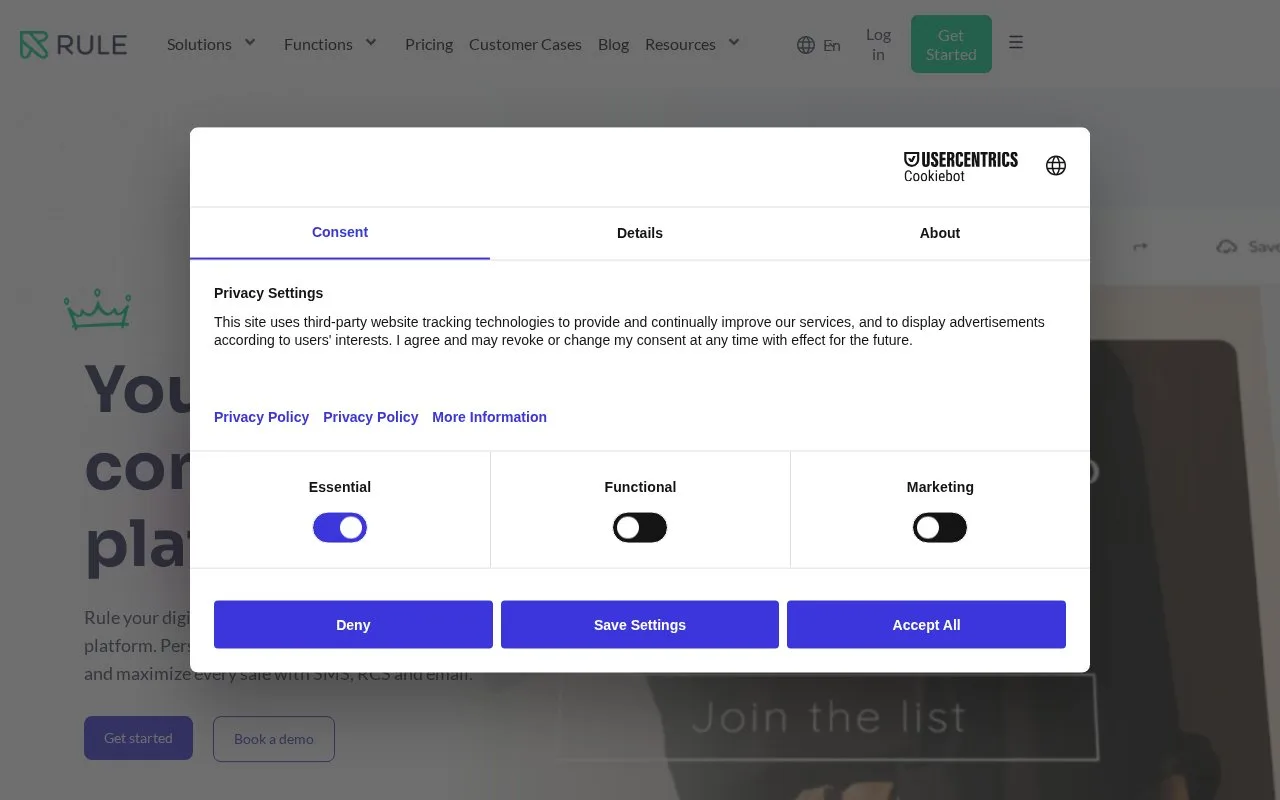Viewport: 1280px width, 800px height.
Task: Open the hamburger menu icon
Action: point(1016,42)
